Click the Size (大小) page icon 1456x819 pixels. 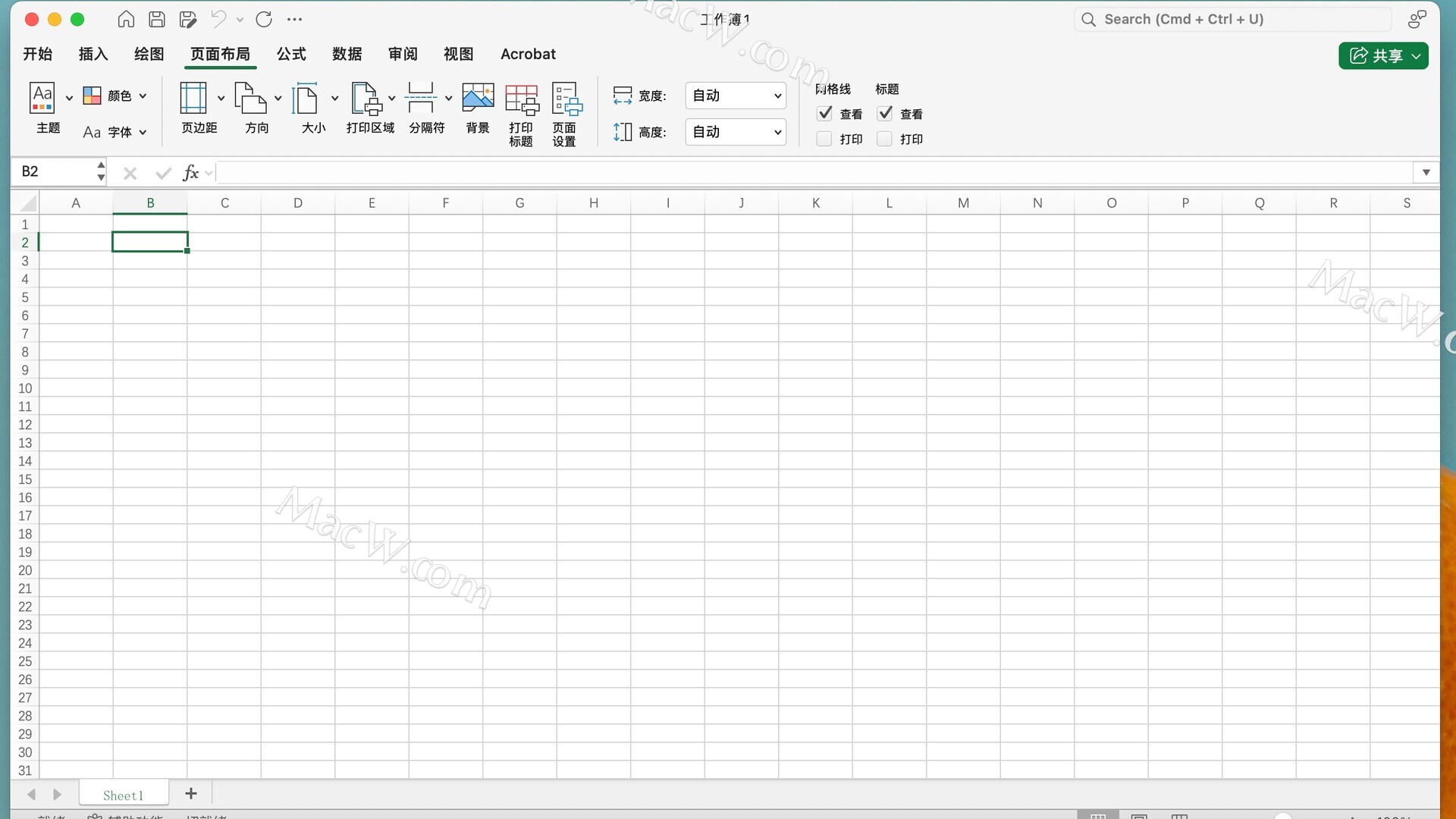[x=306, y=98]
